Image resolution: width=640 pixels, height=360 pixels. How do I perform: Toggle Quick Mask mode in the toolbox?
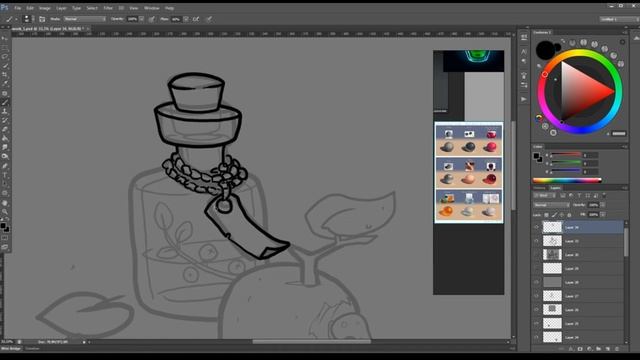click(5, 238)
